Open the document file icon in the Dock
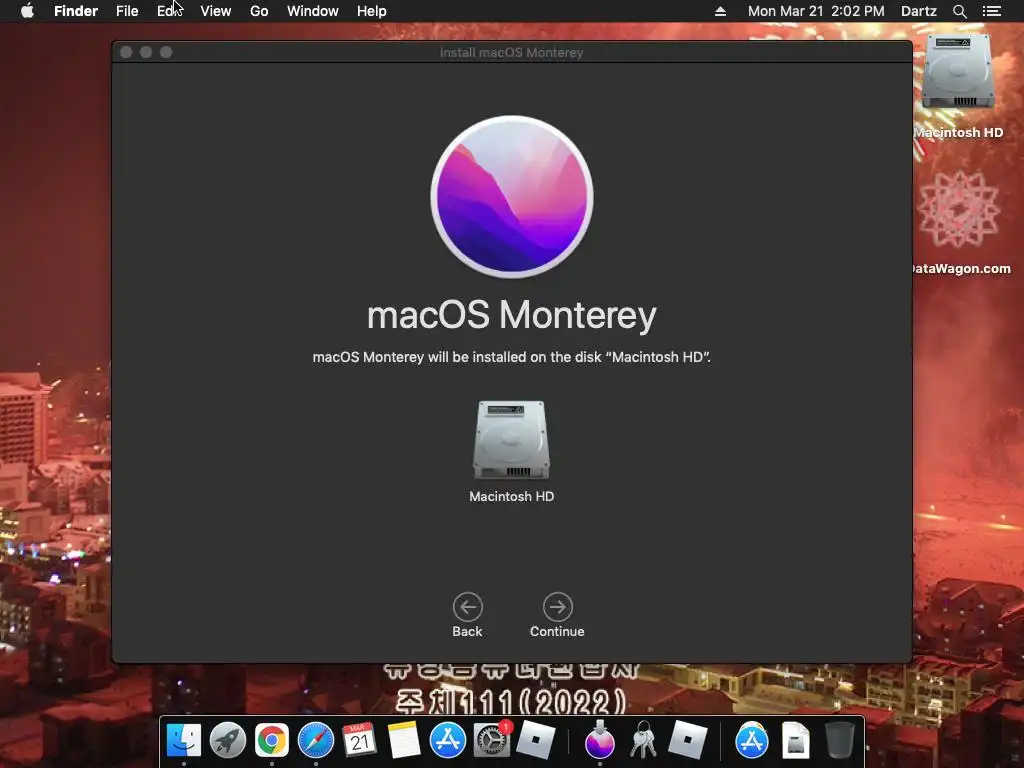Screen dimensions: 1024x768 [795, 740]
